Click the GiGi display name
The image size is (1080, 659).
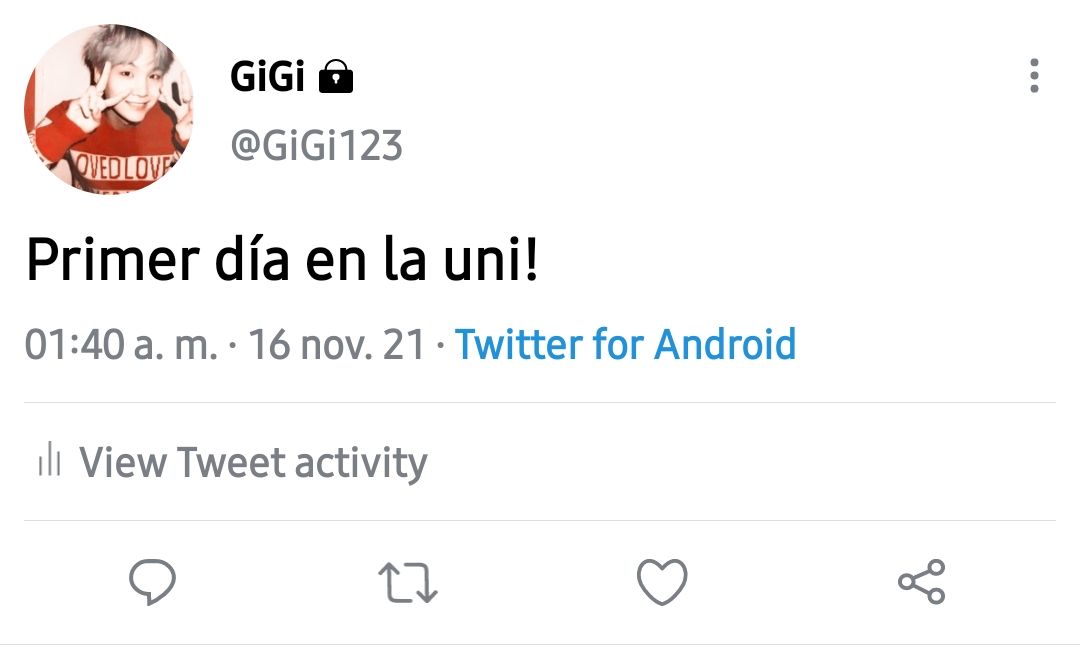coord(267,76)
